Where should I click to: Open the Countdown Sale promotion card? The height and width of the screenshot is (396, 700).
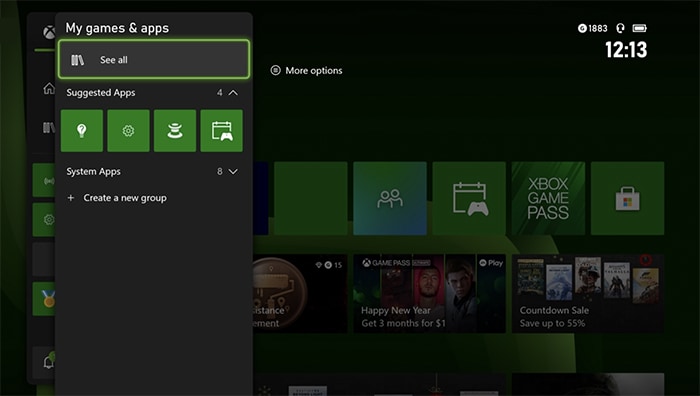click(588, 293)
